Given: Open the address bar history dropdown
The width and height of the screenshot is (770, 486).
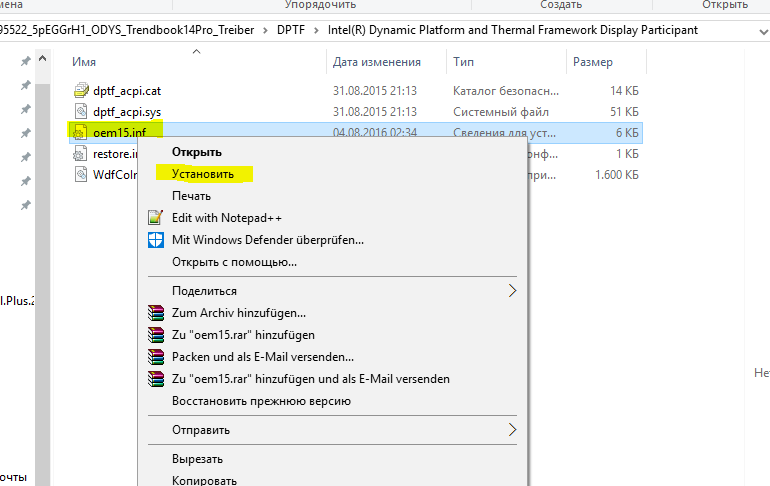Looking at the screenshot, I should pos(763,32).
